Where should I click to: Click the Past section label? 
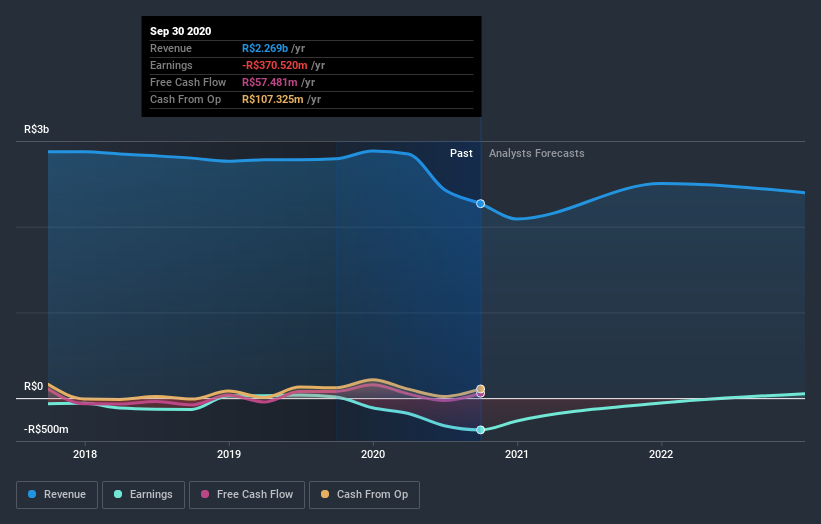(461, 153)
